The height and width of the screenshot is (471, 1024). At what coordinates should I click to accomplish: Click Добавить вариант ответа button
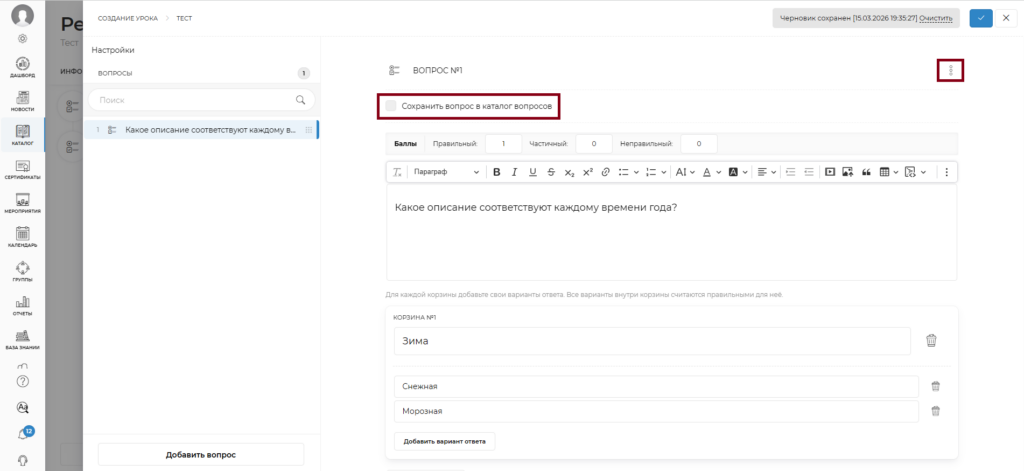click(x=444, y=441)
